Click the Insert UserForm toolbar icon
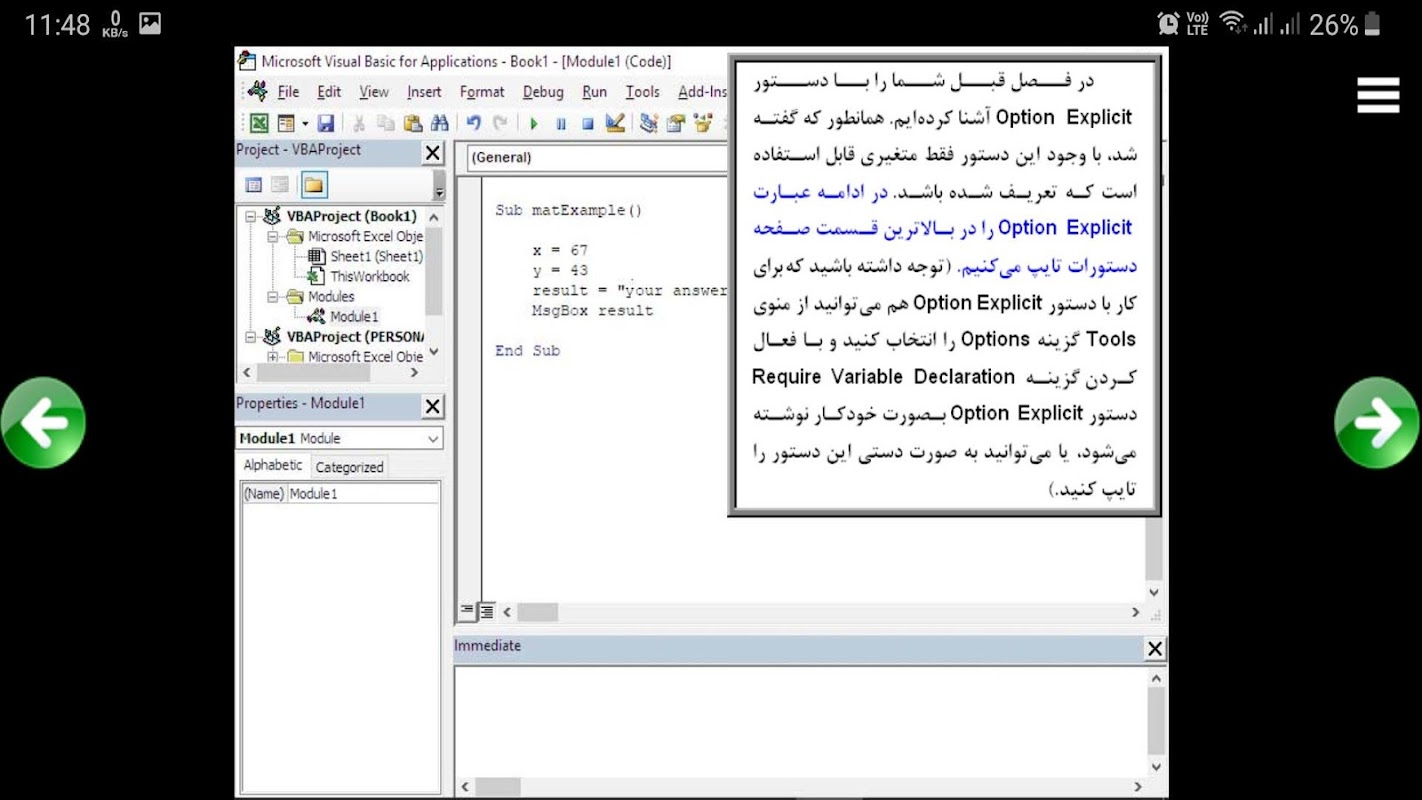This screenshot has height=800, width=1422. point(286,124)
